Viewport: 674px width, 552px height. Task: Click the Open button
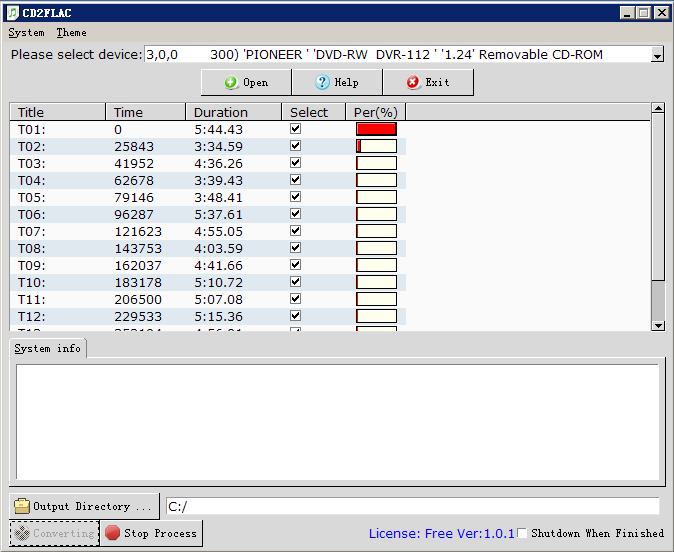click(x=246, y=82)
